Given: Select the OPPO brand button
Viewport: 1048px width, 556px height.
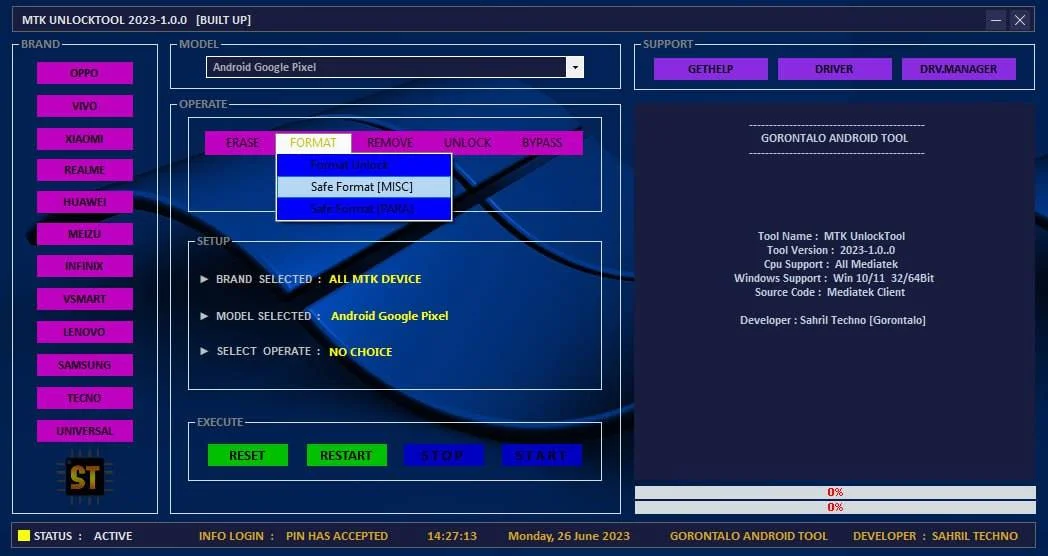Looking at the screenshot, I should 84,73.
